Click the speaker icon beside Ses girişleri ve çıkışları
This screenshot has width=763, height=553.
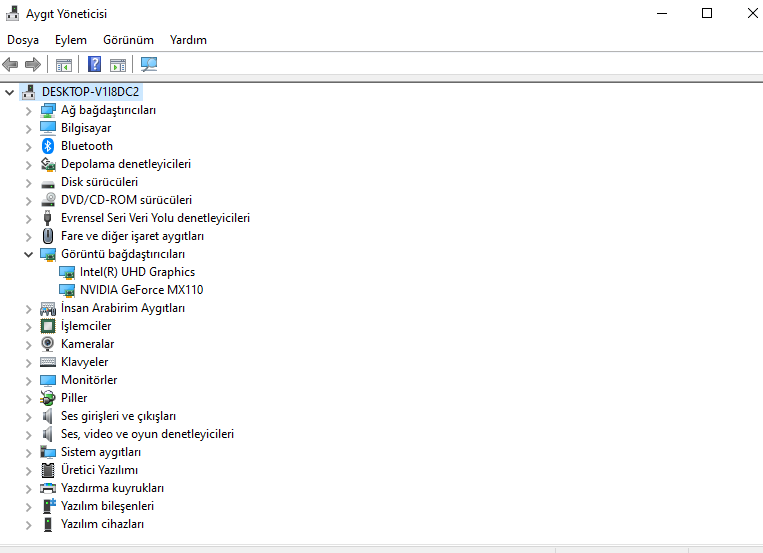(48, 416)
